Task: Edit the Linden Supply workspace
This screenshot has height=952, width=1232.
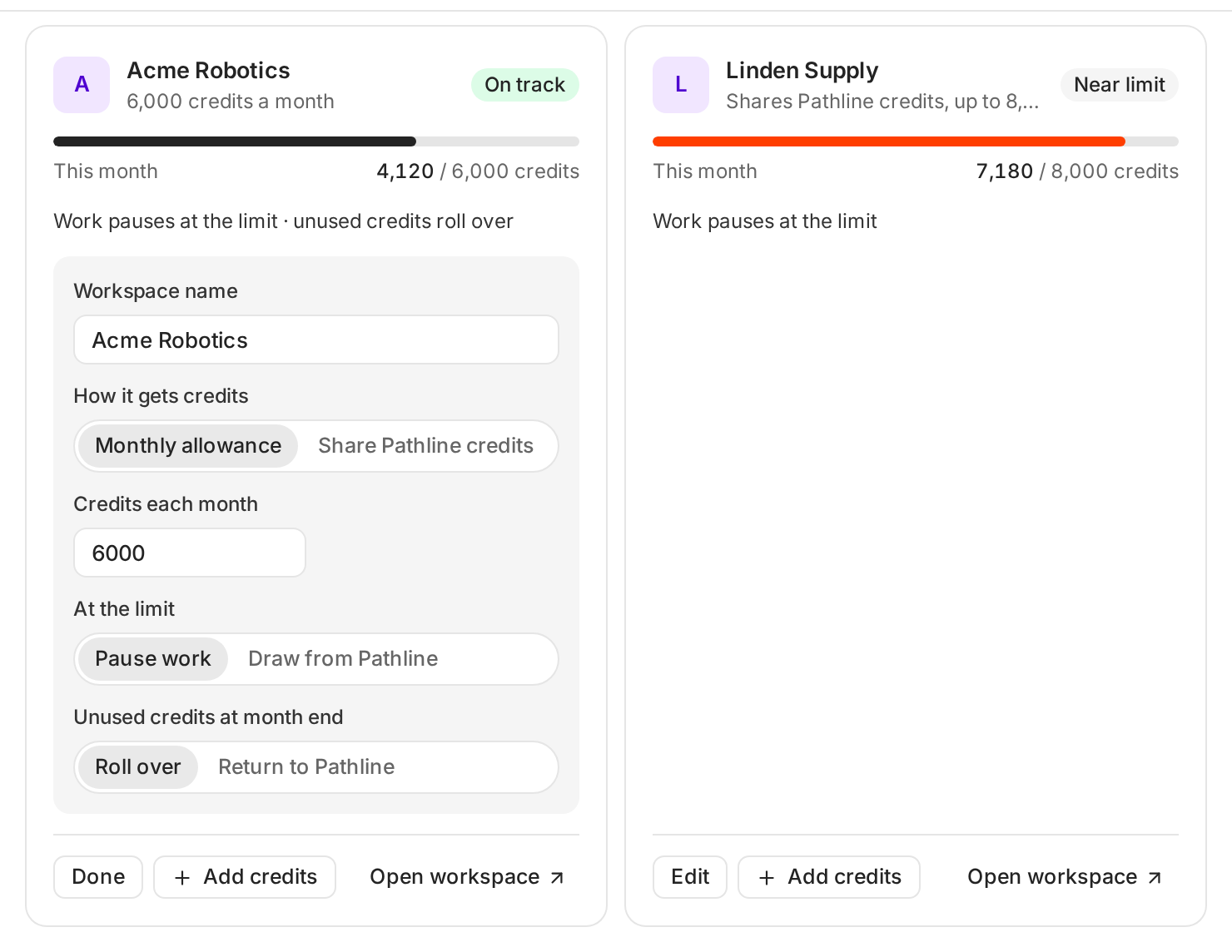Action: (690, 877)
